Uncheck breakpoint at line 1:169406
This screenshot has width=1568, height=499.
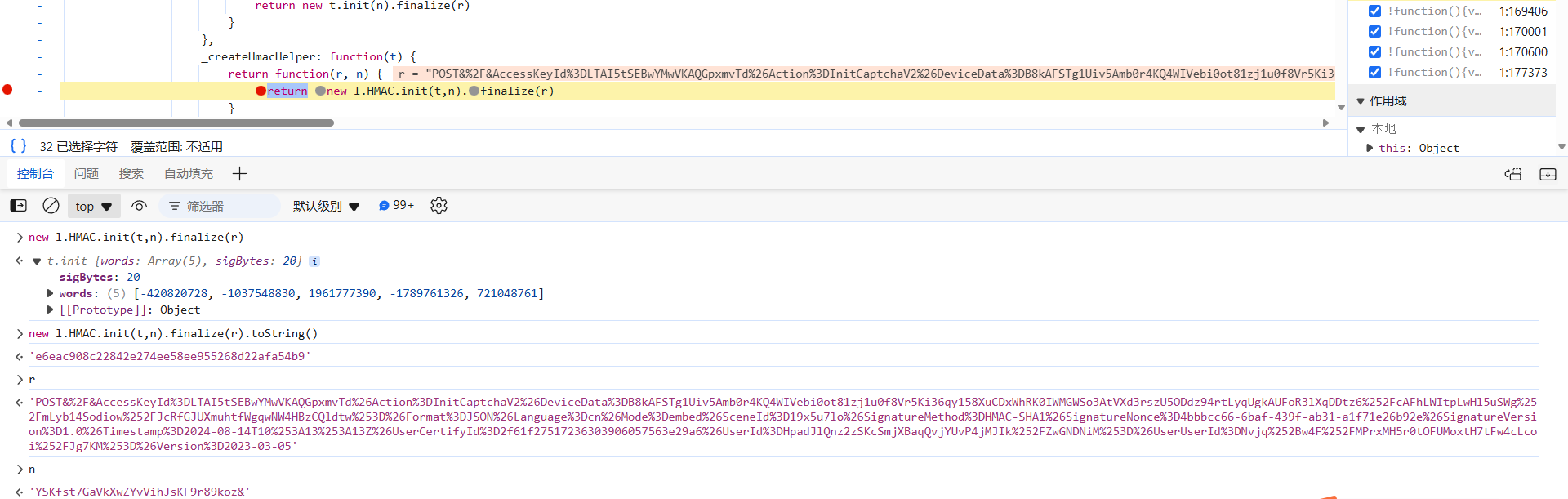[x=1374, y=11]
